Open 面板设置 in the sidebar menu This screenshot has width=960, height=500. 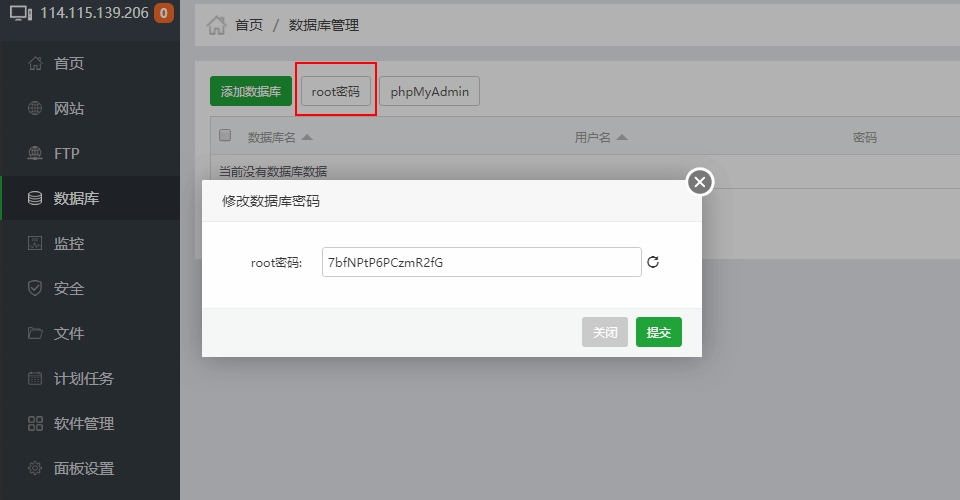90,468
